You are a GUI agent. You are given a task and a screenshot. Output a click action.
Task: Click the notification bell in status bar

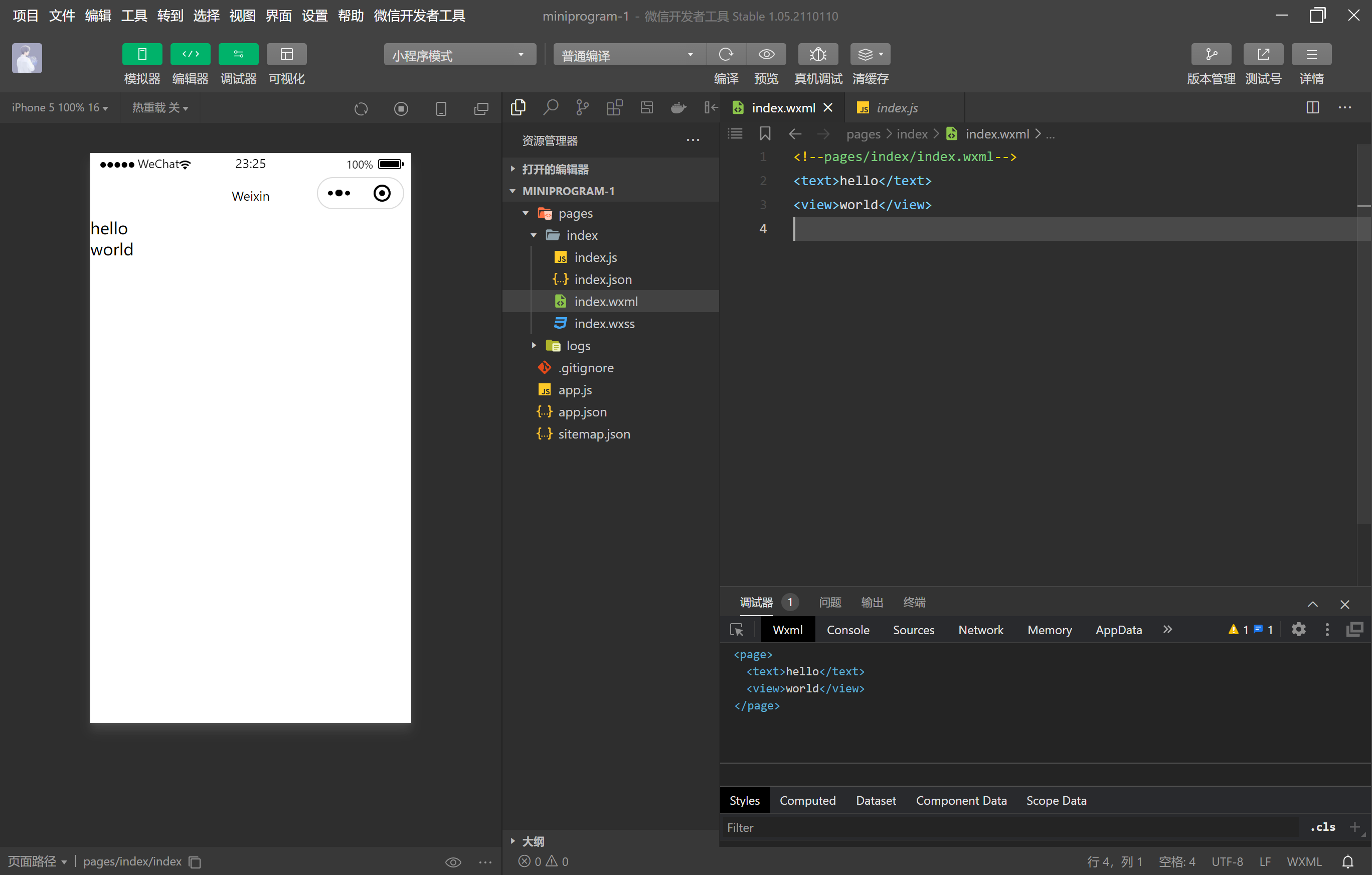click(1347, 861)
